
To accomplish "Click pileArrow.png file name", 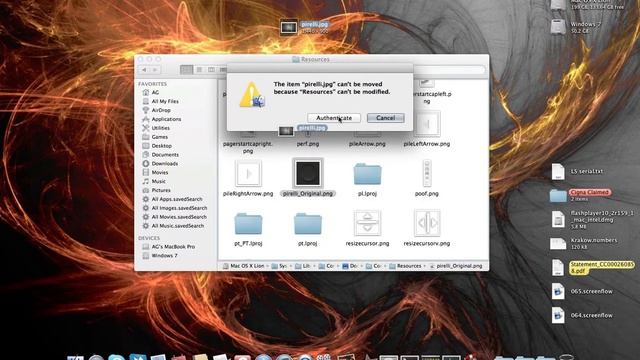I will (367, 144).
